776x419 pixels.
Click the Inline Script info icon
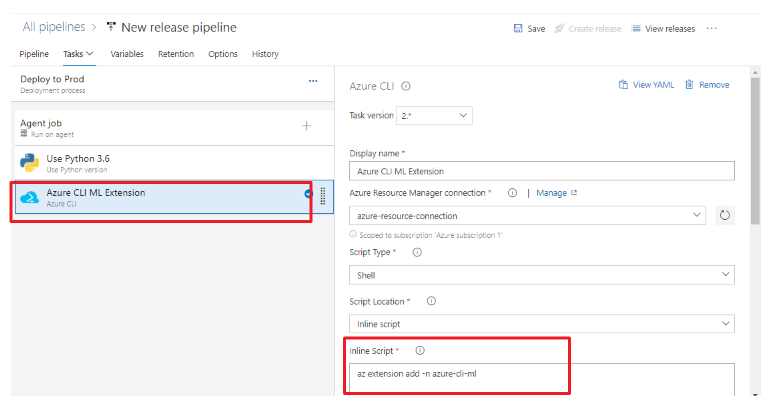[420, 350]
